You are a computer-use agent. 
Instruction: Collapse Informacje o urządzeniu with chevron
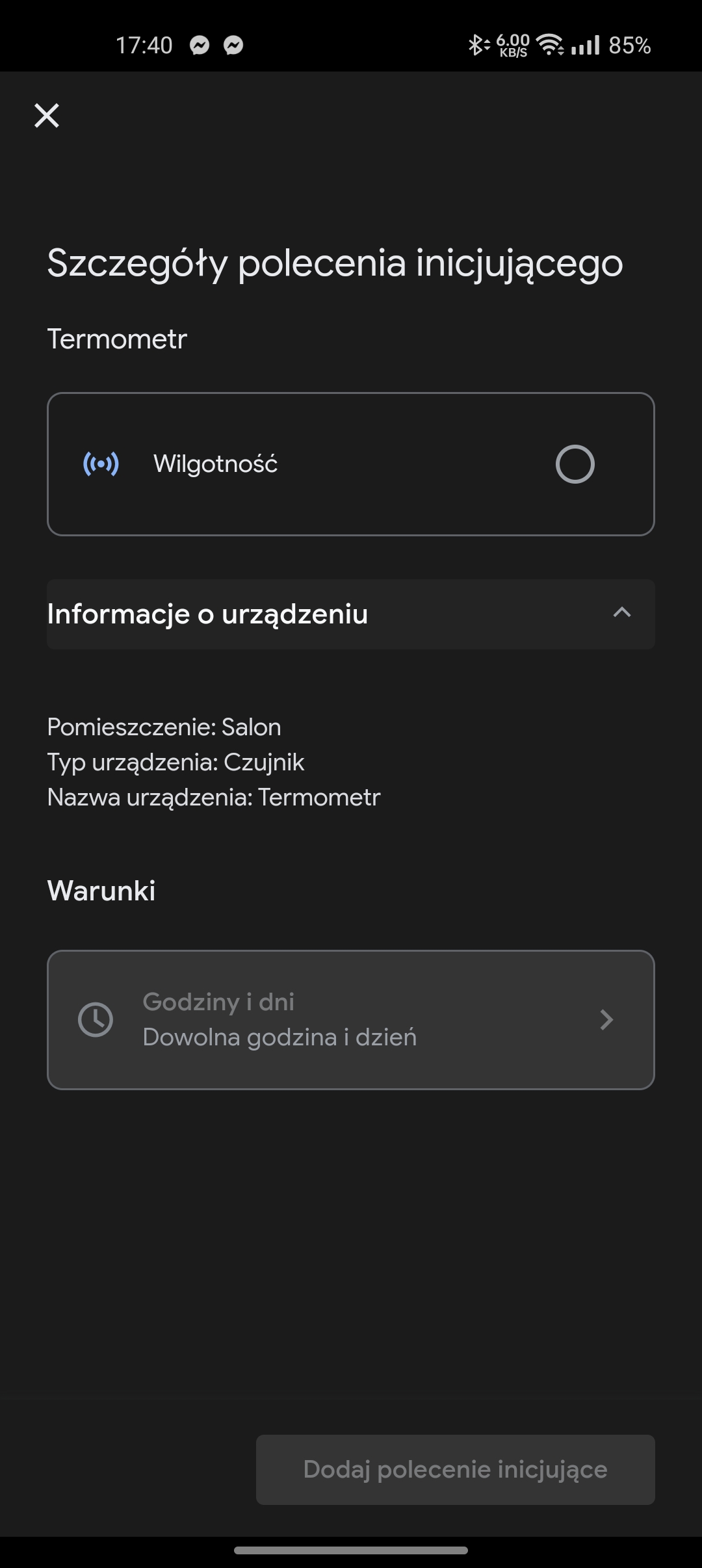tap(621, 613)
